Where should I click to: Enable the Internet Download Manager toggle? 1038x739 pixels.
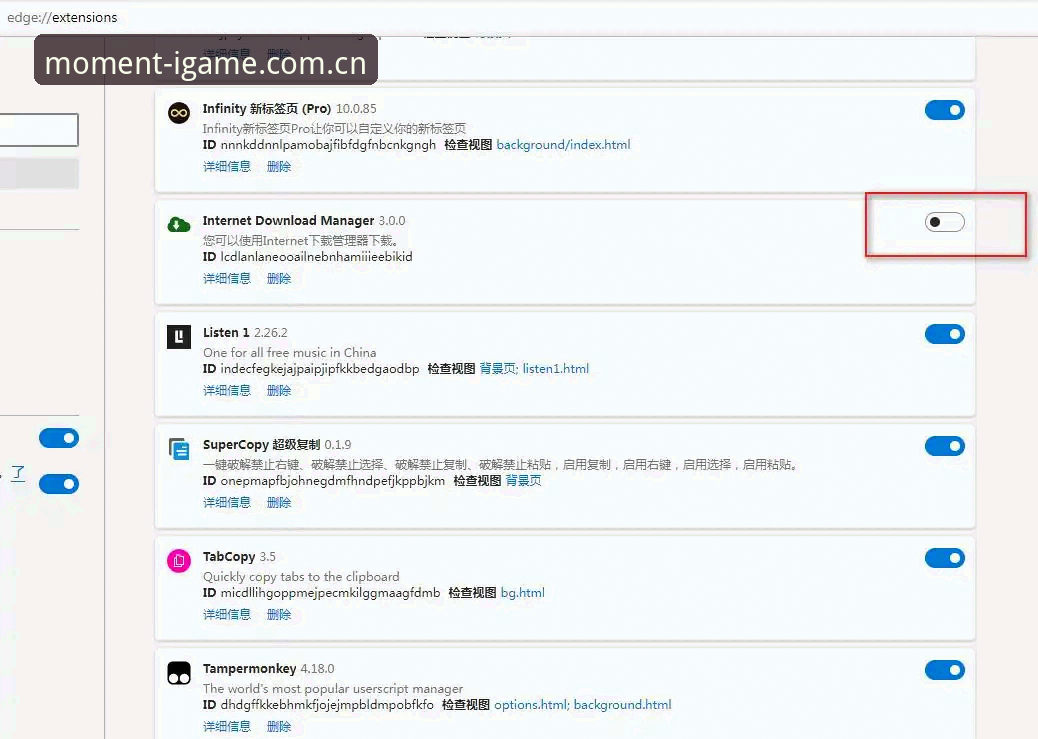945,222
